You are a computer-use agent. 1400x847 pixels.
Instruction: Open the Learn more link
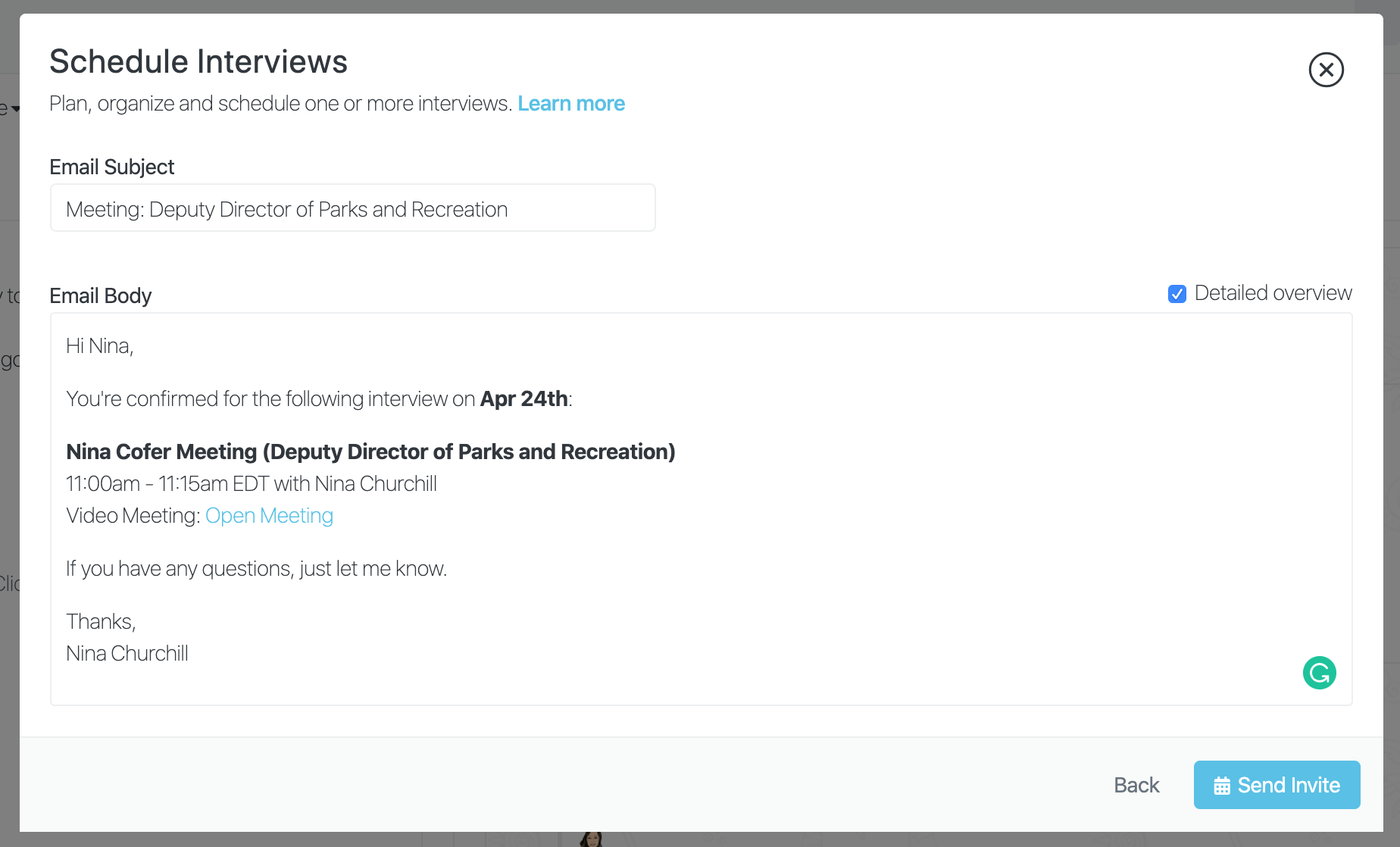(x=571, y=104)
